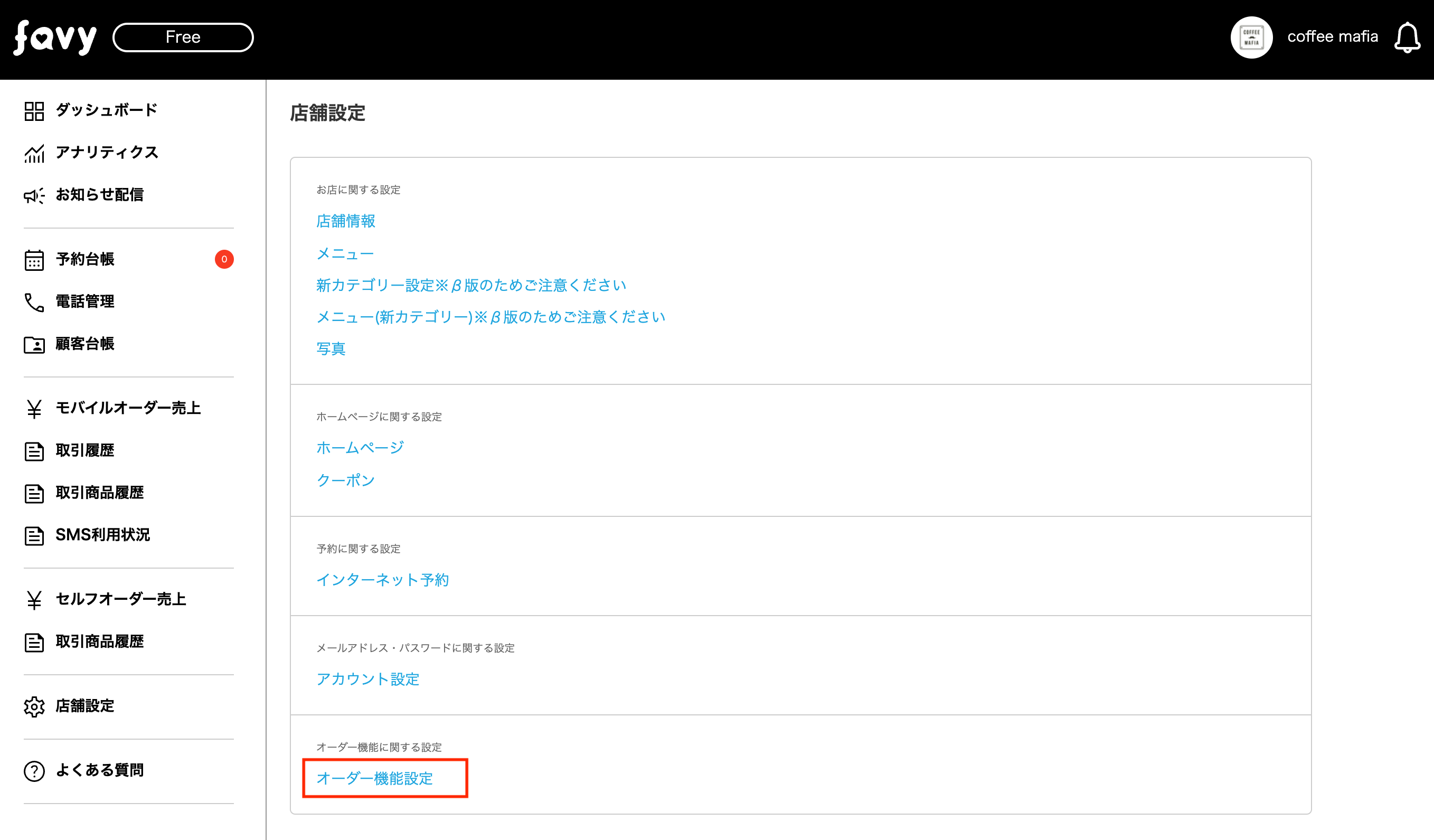Open SMS利用状況 in the sidebar
This screenshot has height=840, width=1434.
(x=102, y=535)
